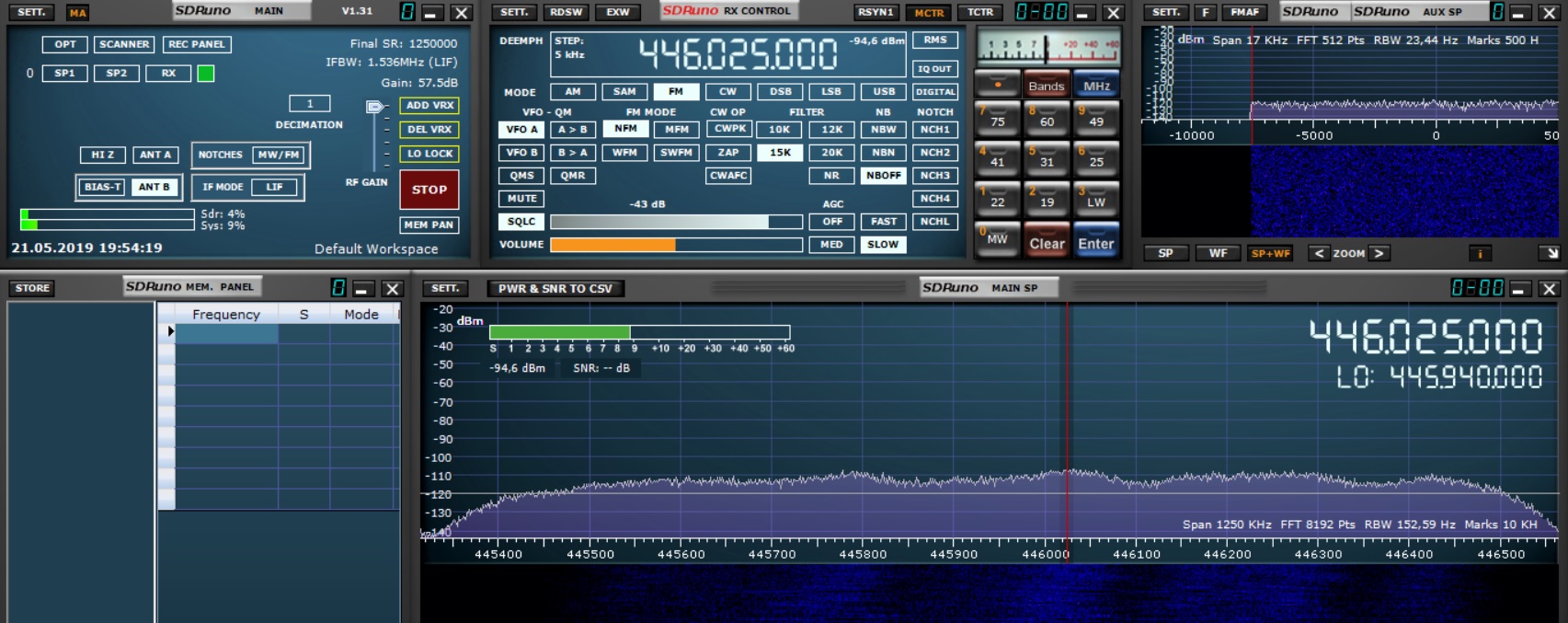Switch AUX SP view to WF
This screenshot has height=623, width=1568.
[x=1218, y=253]
